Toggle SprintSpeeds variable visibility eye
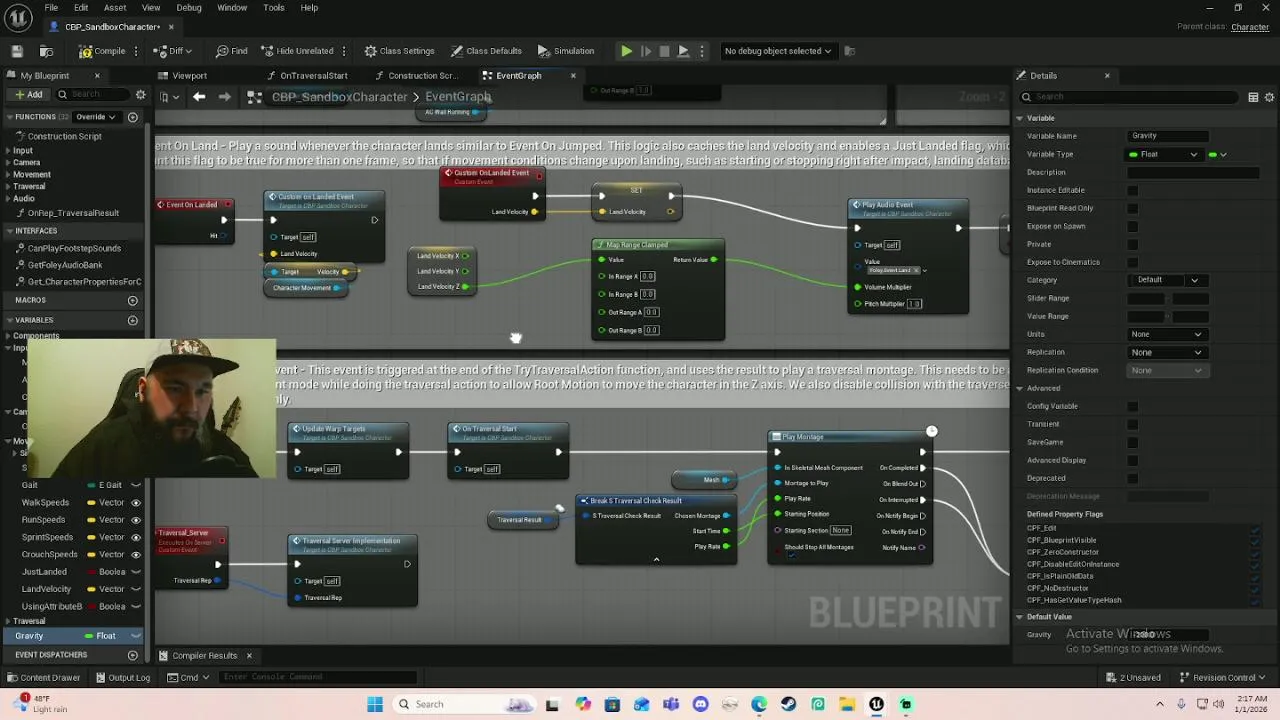1280x720 pixels. click(136, 537)
